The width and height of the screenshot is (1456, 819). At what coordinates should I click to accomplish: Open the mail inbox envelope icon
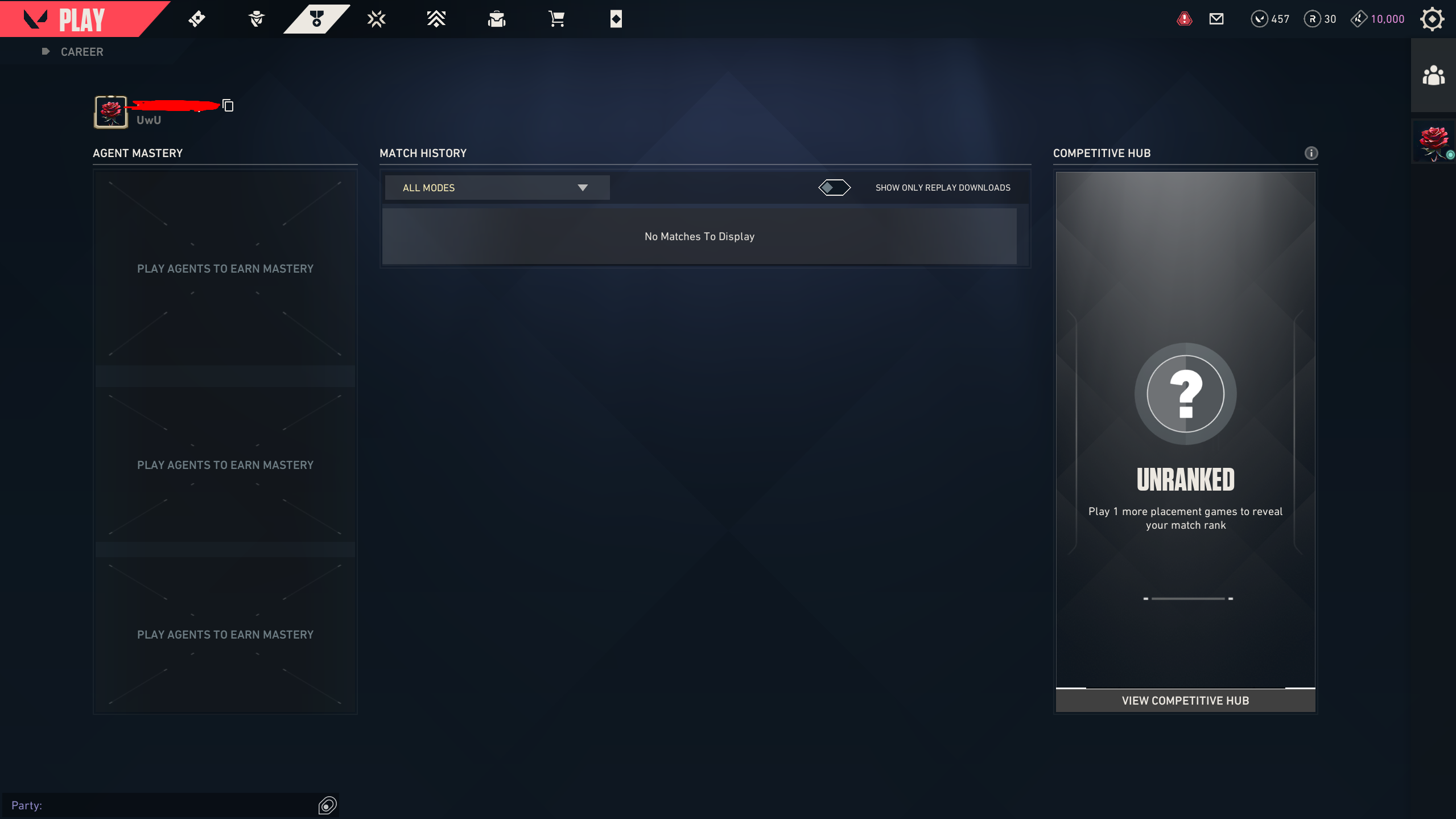[1216, 19]
